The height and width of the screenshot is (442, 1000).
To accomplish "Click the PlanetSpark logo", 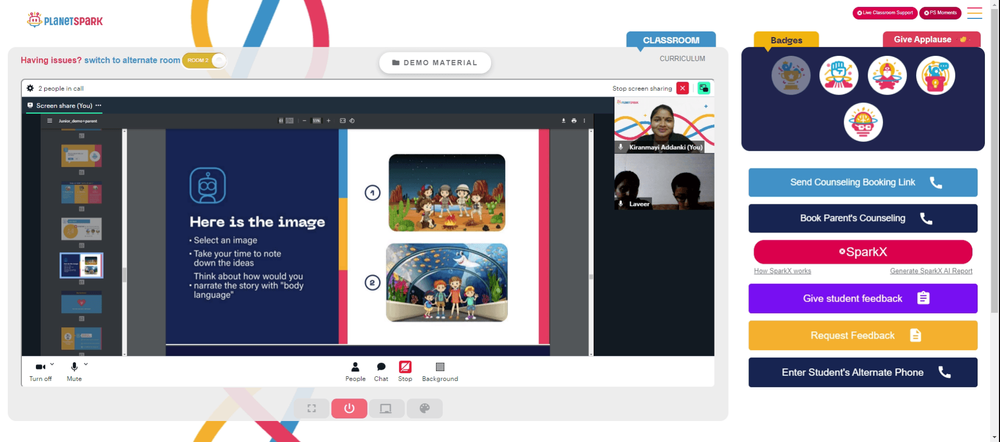I will coord(64,20).
